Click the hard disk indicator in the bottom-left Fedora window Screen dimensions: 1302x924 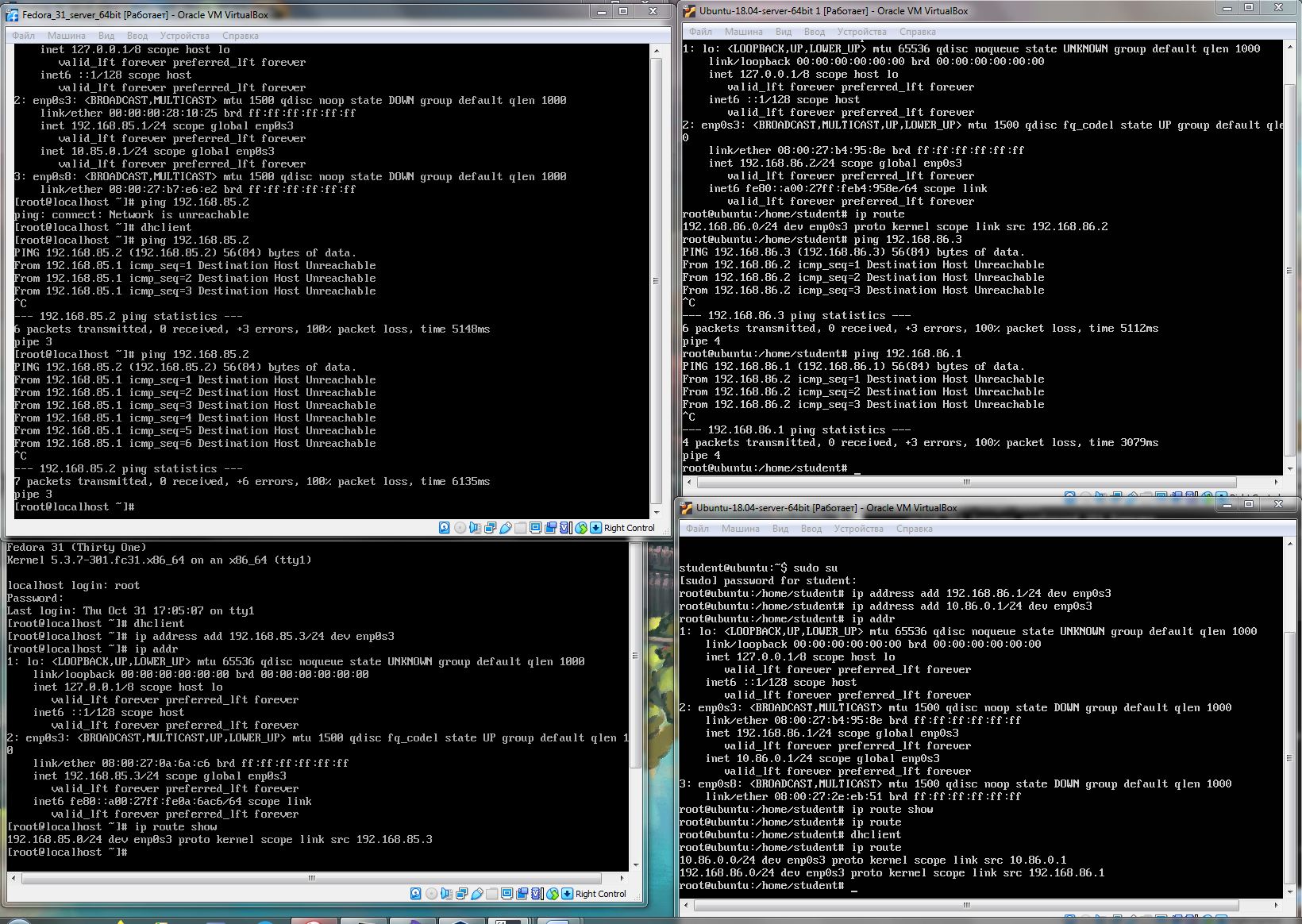point(415,894)
